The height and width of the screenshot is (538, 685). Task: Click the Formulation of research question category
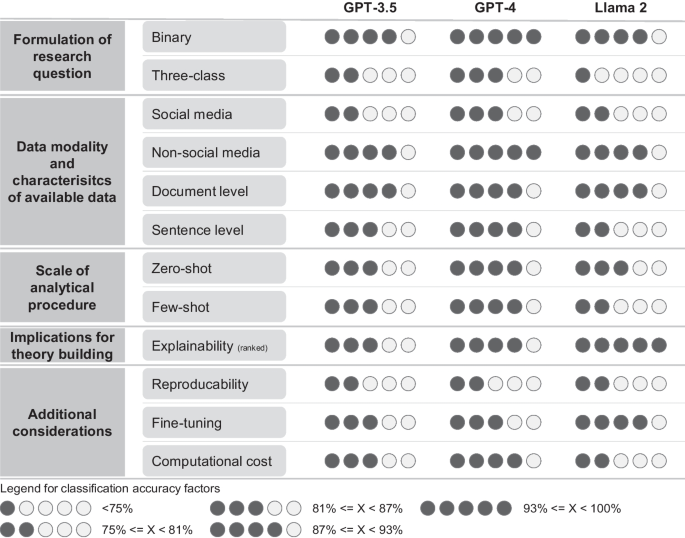[62, 56]
